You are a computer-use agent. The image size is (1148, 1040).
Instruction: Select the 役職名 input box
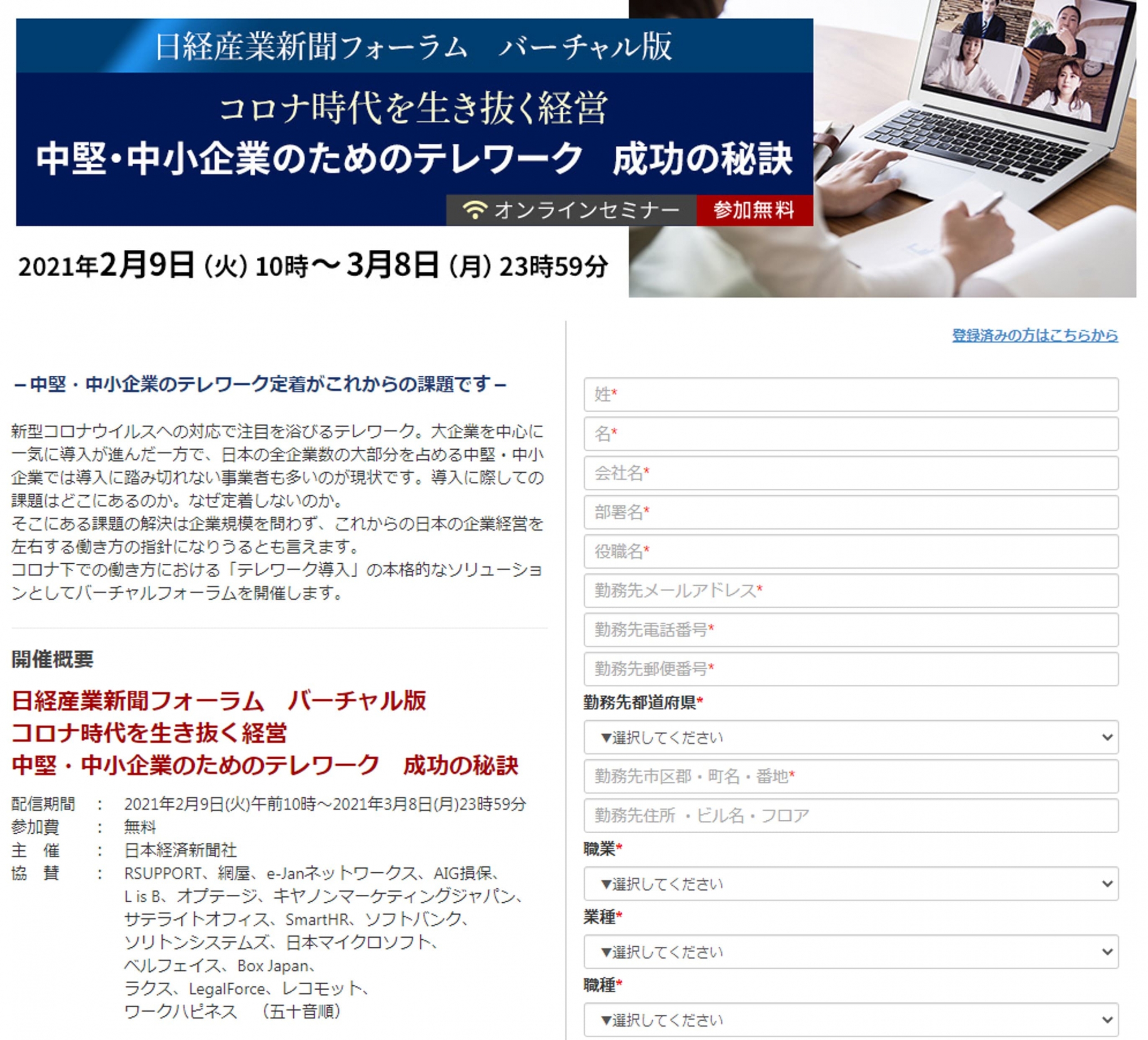851,551
